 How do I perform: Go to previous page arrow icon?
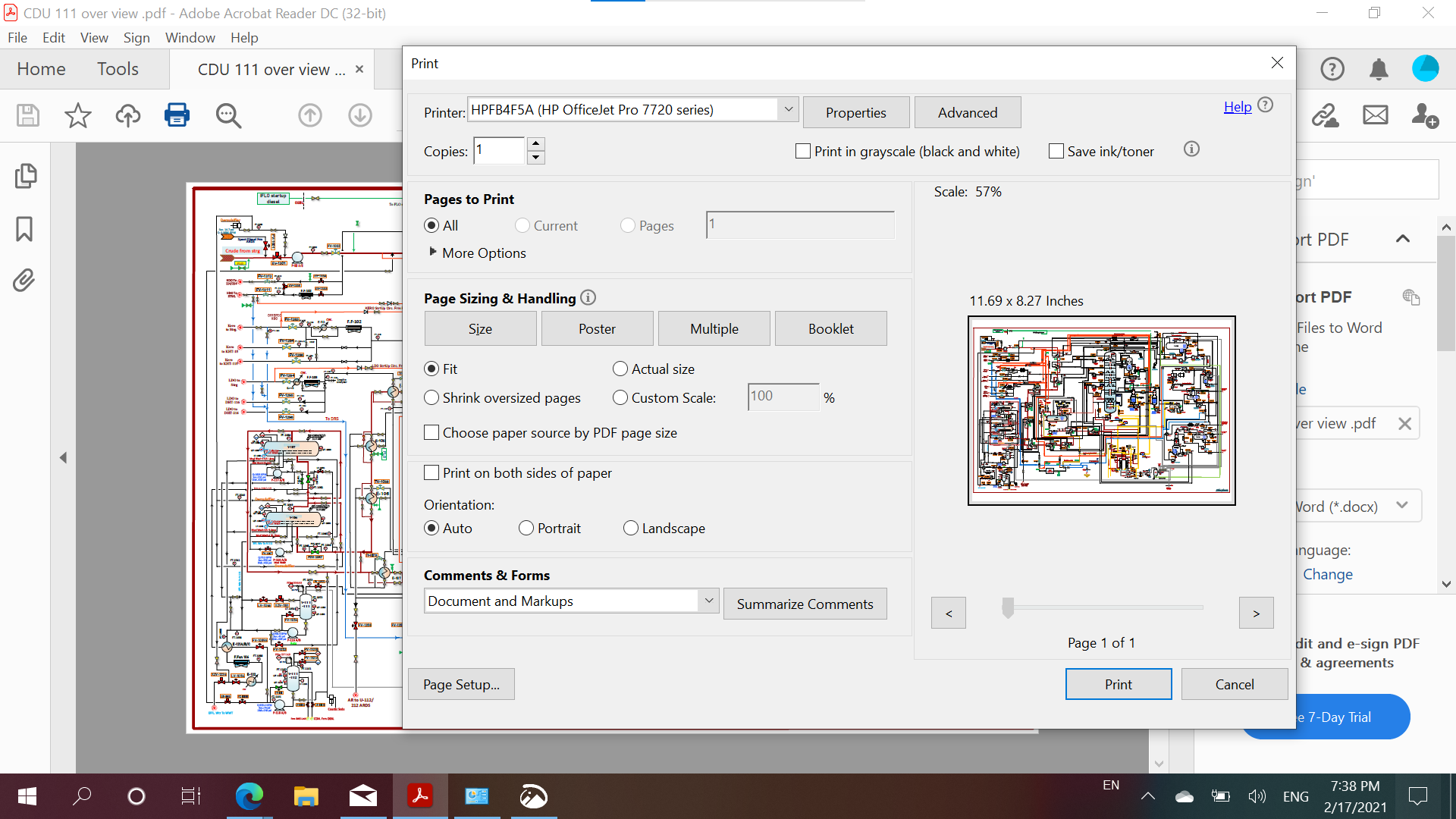click(309, 115)
